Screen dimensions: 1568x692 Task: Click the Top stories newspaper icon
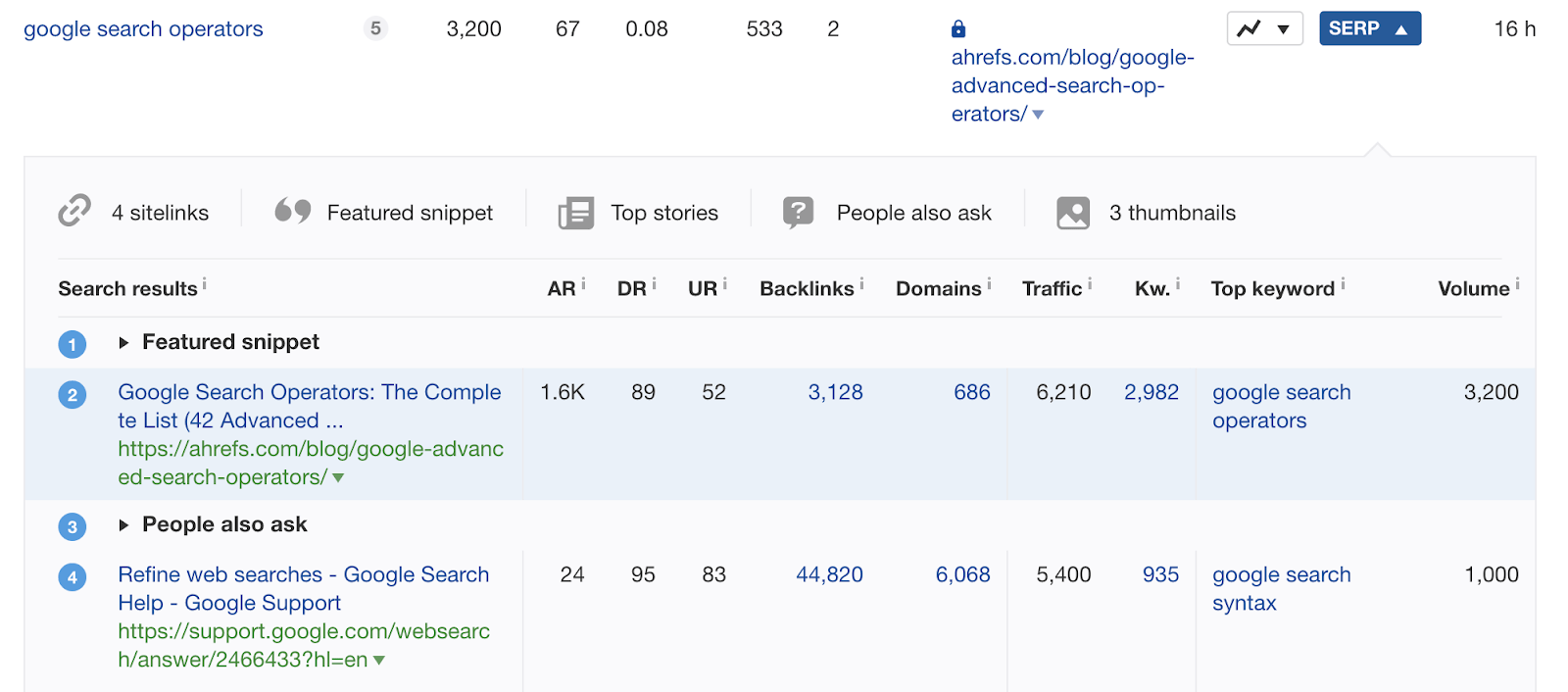point(576,213)
